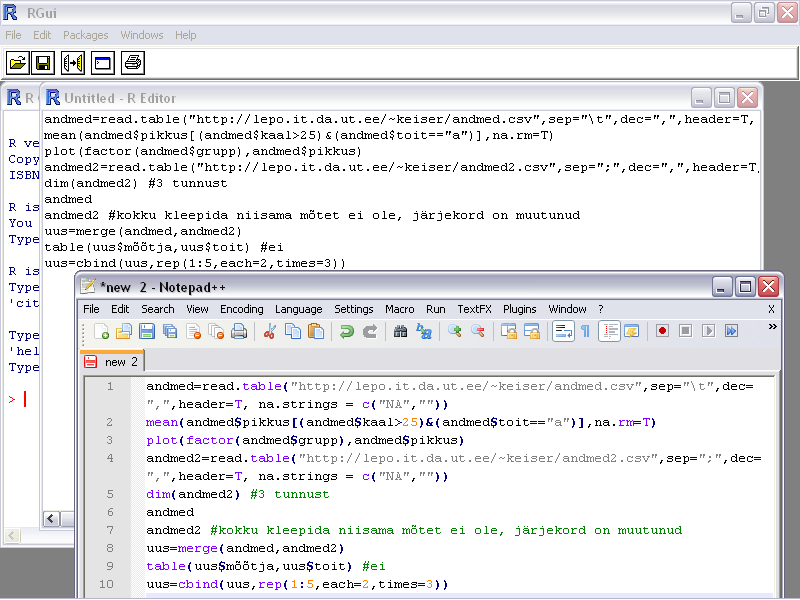The image size is (800, 600).
Task: Open Find with the binoculars icon
Action: pos(401,331)
